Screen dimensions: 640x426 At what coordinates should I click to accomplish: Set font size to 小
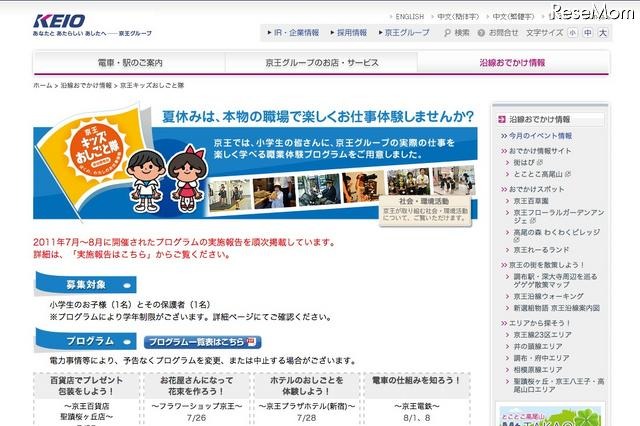572,33
